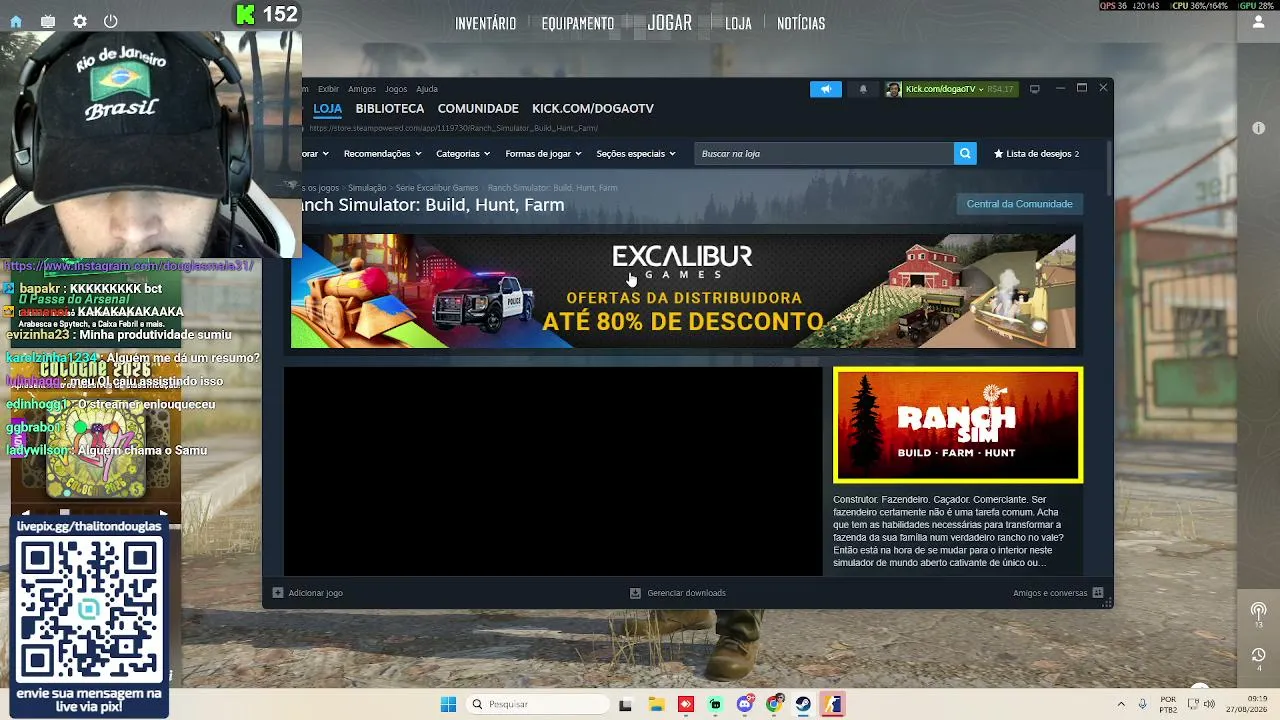This screenshot has height=720, width=1280.
Task: Click the Buscar na loja search field
Action: pos(824,154)
